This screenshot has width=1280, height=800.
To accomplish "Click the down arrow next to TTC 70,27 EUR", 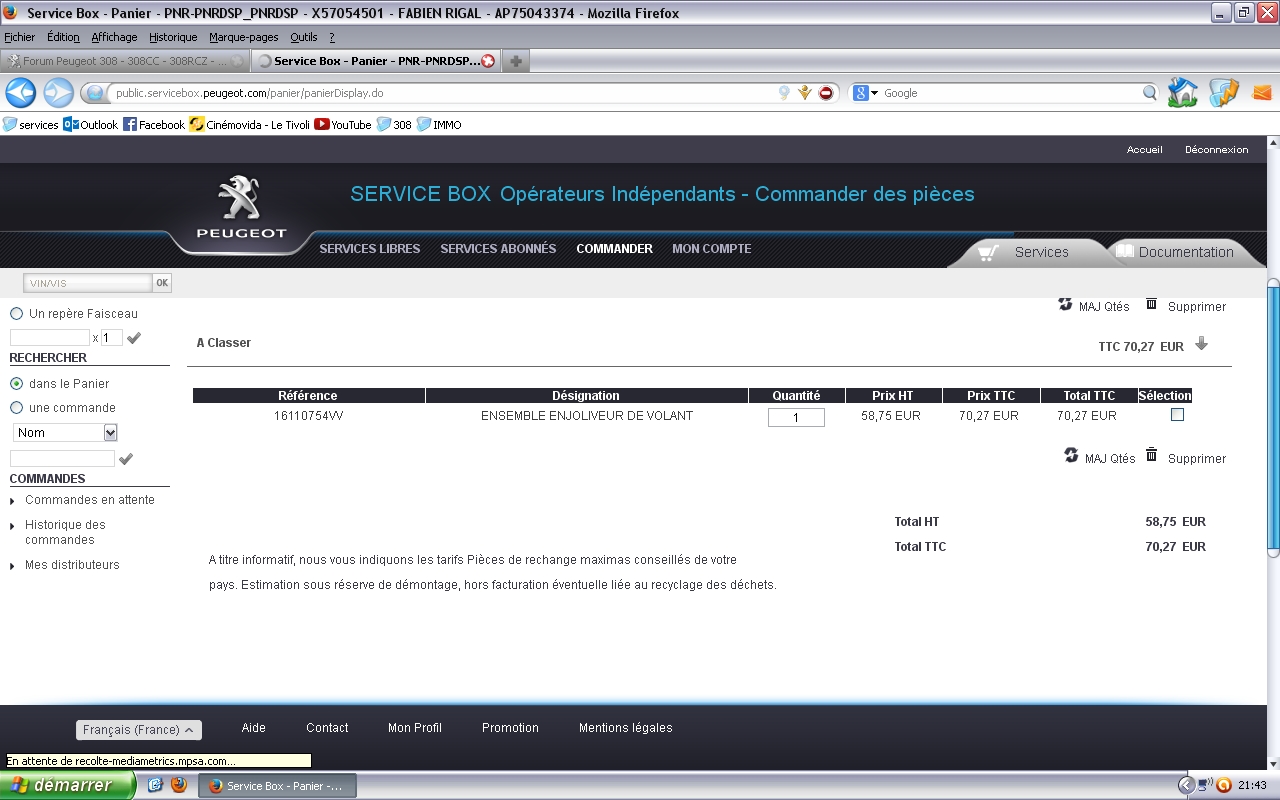I will coord(1201,344).
